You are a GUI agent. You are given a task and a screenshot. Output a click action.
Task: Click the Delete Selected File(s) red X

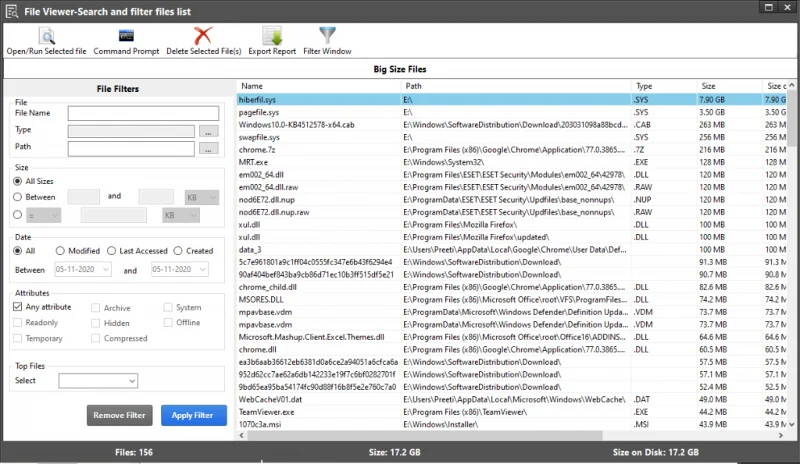pos(203,36)
